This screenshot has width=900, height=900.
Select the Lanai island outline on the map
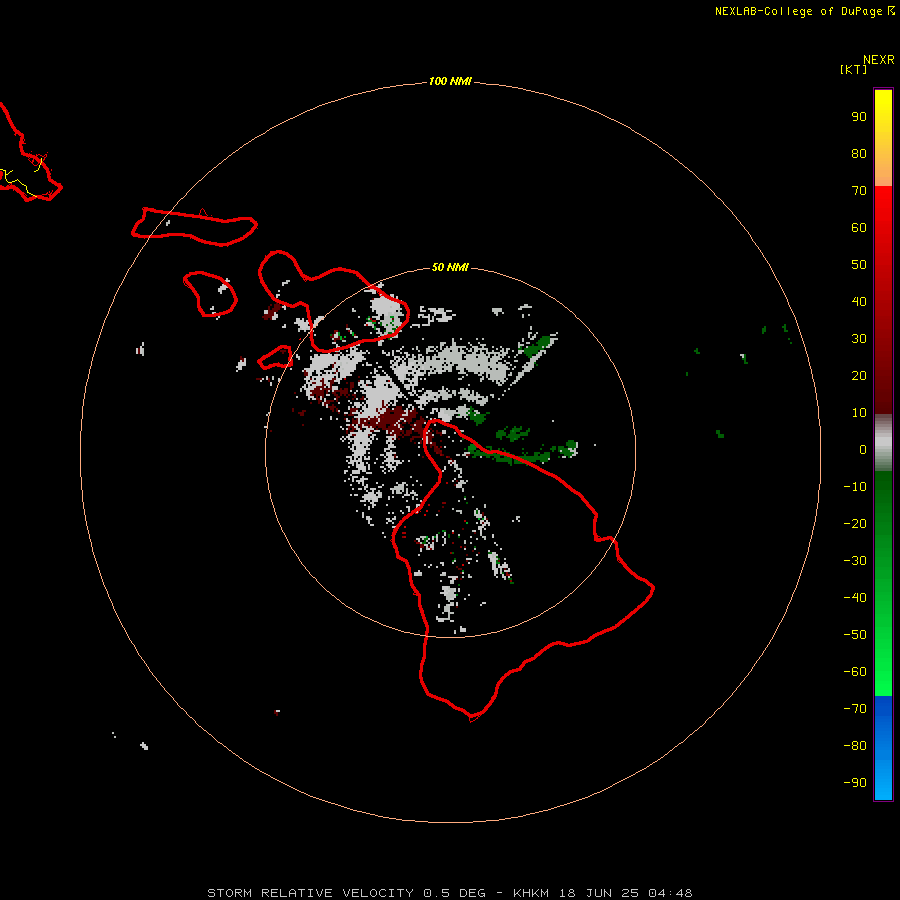(x=210, y=294)
